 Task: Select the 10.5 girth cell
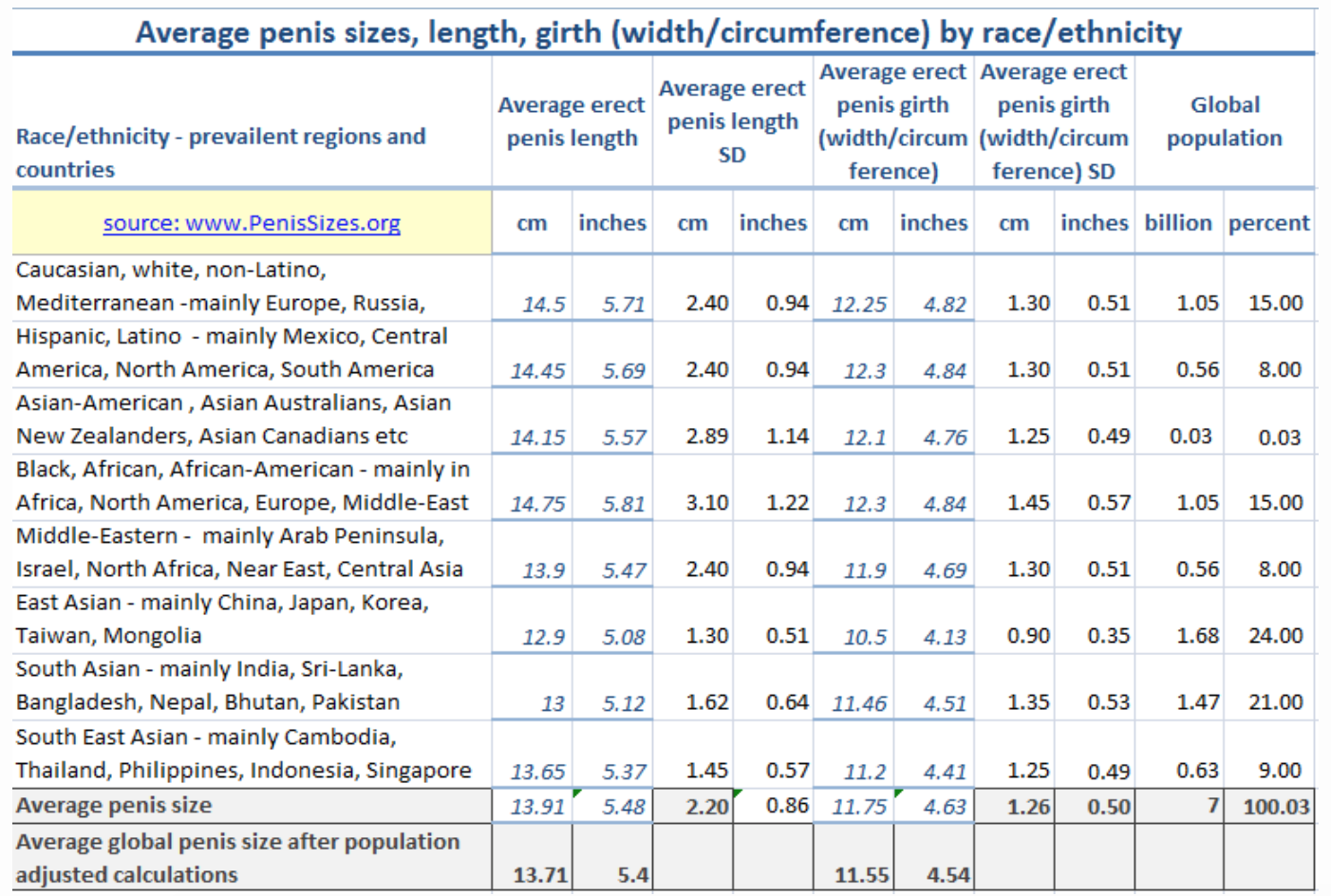[x=865, y=637]
